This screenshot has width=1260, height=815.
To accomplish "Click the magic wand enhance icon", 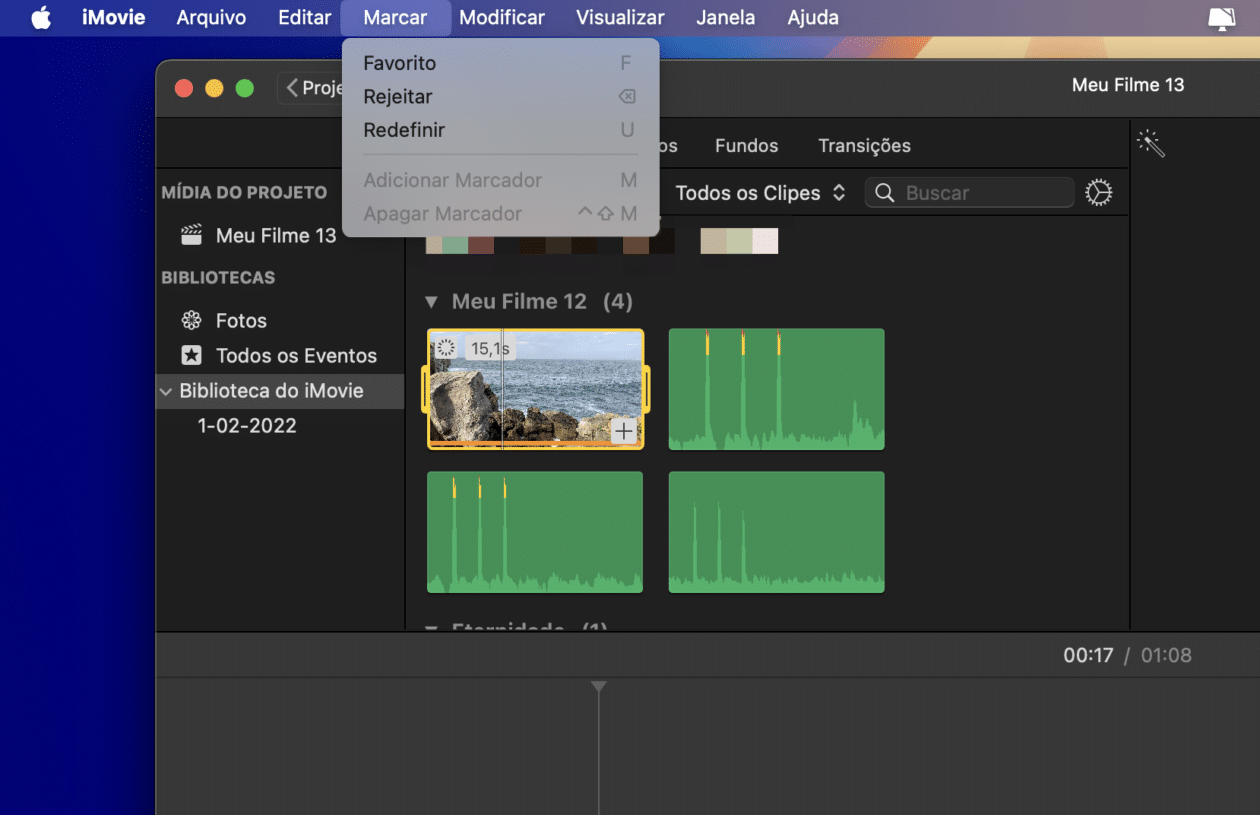I will 1151,144.
